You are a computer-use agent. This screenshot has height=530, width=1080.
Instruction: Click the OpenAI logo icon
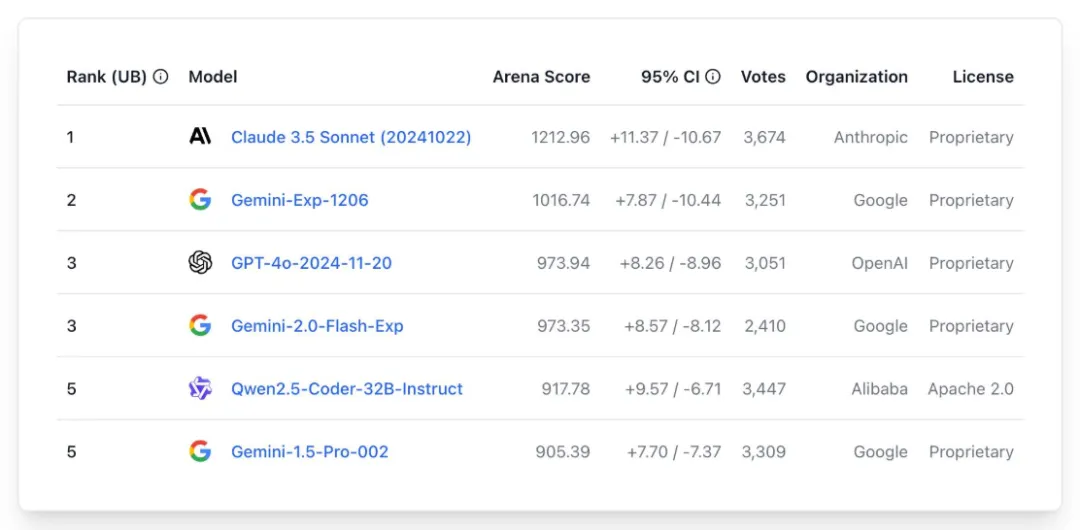(x=200, y=263)
